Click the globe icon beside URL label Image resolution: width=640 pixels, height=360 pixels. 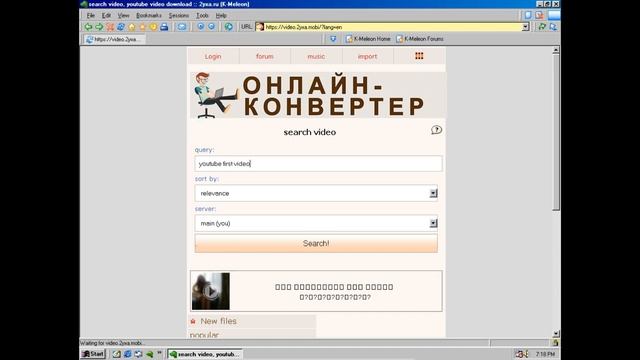coord(229,27)
